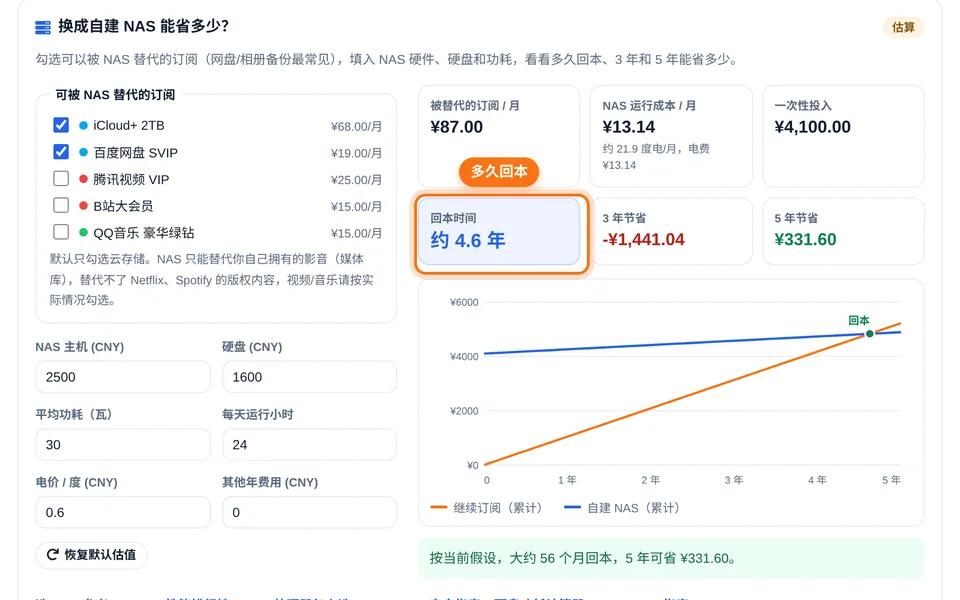Select the 被替代的订阅 / 月 card
The image size is (960, 600).
[499, 136]
